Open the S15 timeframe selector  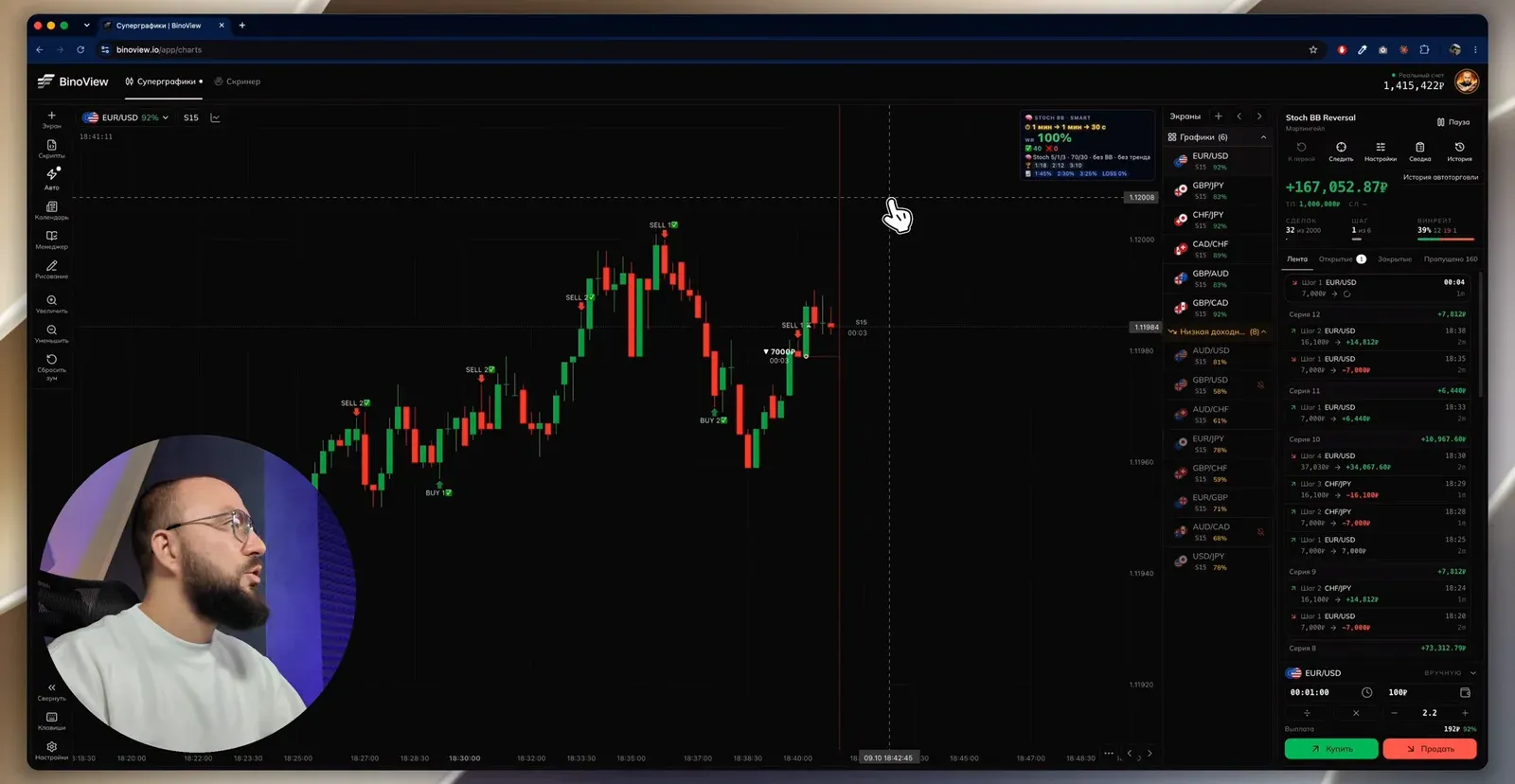[191, 117]
